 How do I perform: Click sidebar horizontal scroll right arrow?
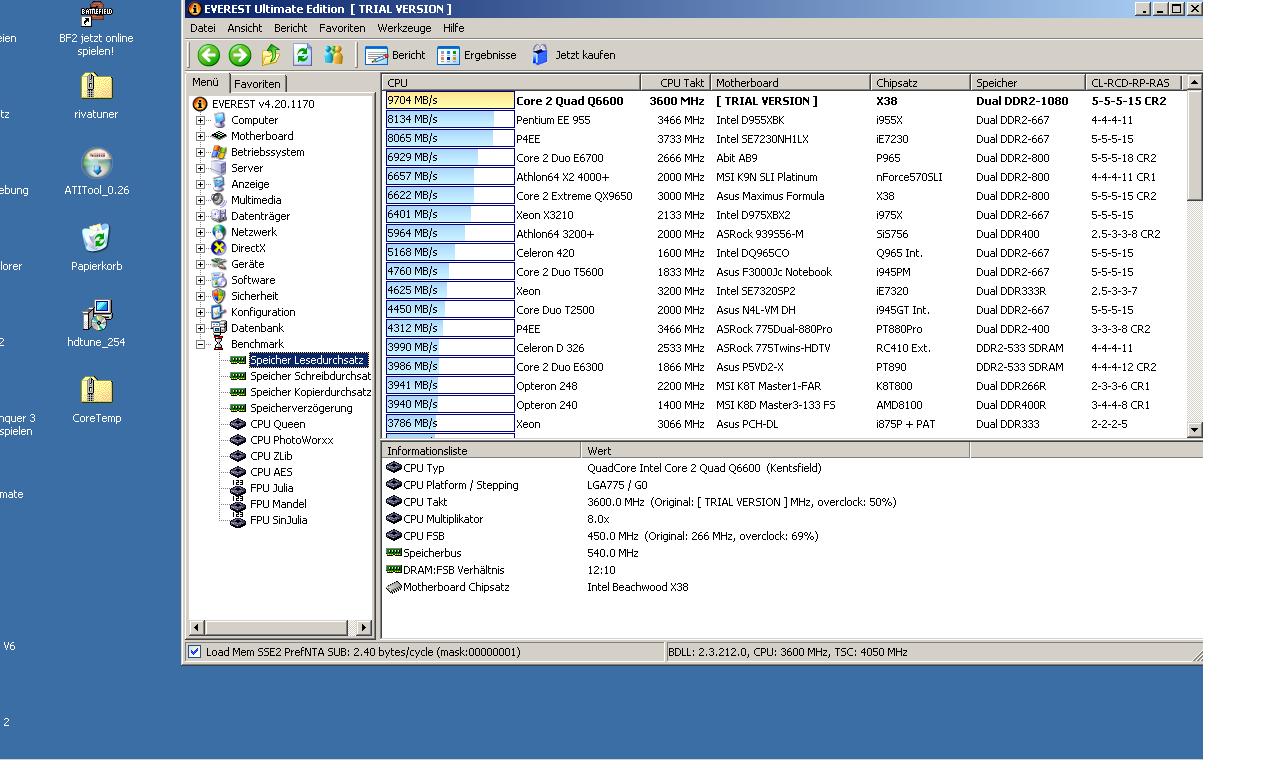click(x=365, y=628)
